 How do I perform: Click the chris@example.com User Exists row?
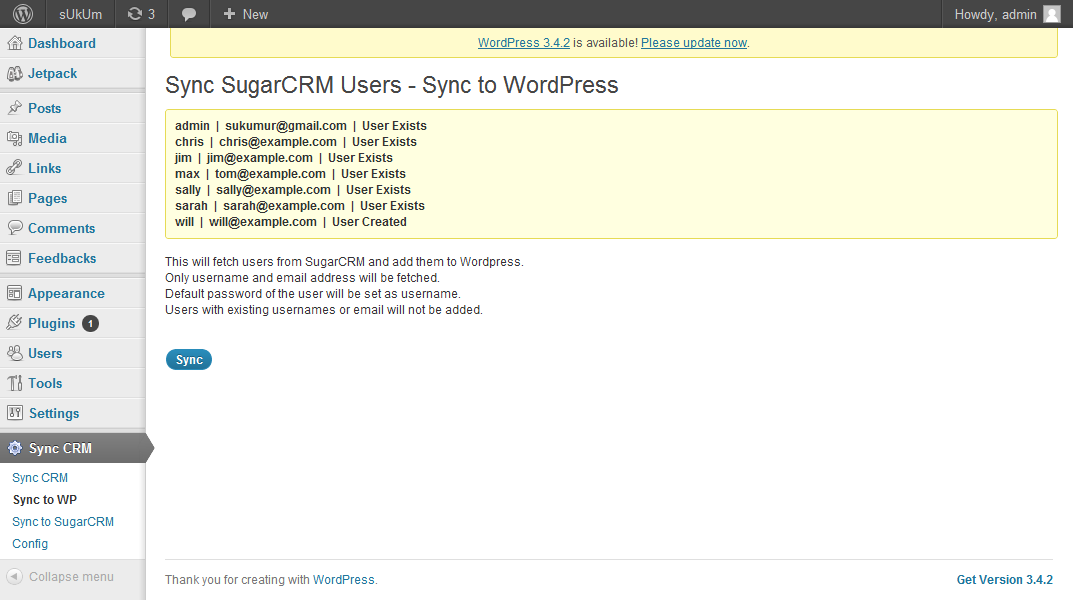point(296,142)
